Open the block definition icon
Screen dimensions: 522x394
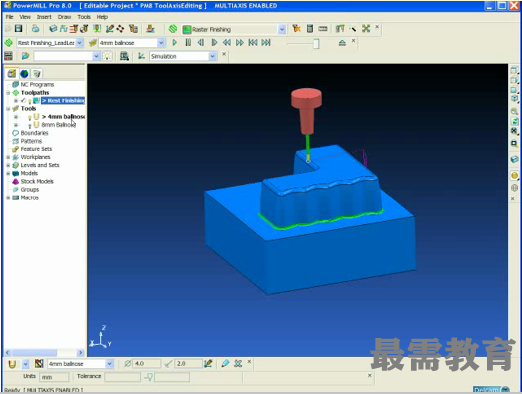pos(53,29)
